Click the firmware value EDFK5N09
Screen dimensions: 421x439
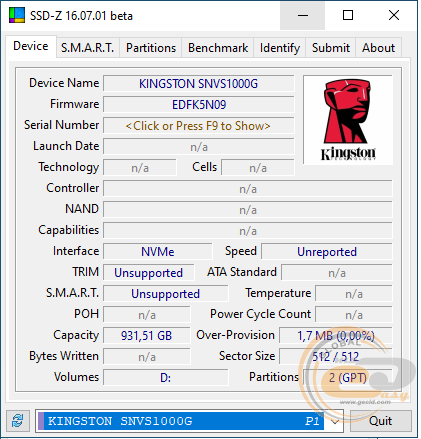(199, 105)
